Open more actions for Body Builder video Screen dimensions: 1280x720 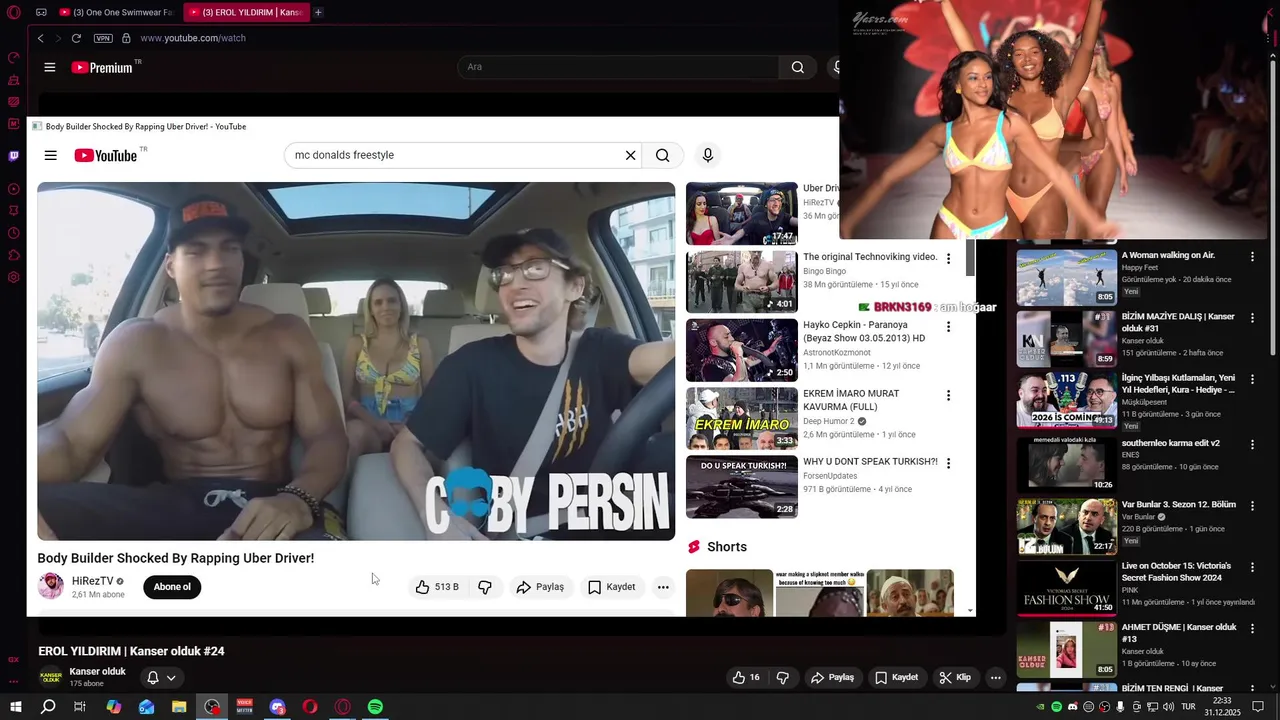pos(663,587)
